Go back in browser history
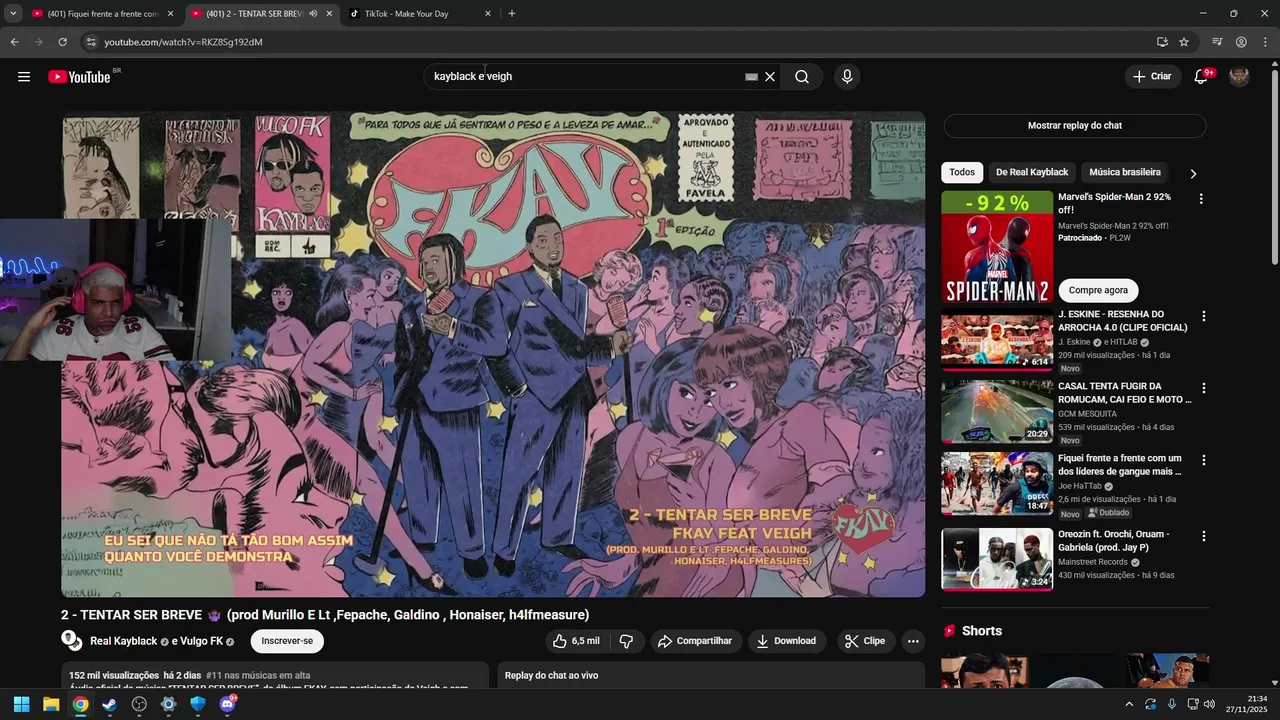This screenshot has height=720, width=1280. [14, 42]
